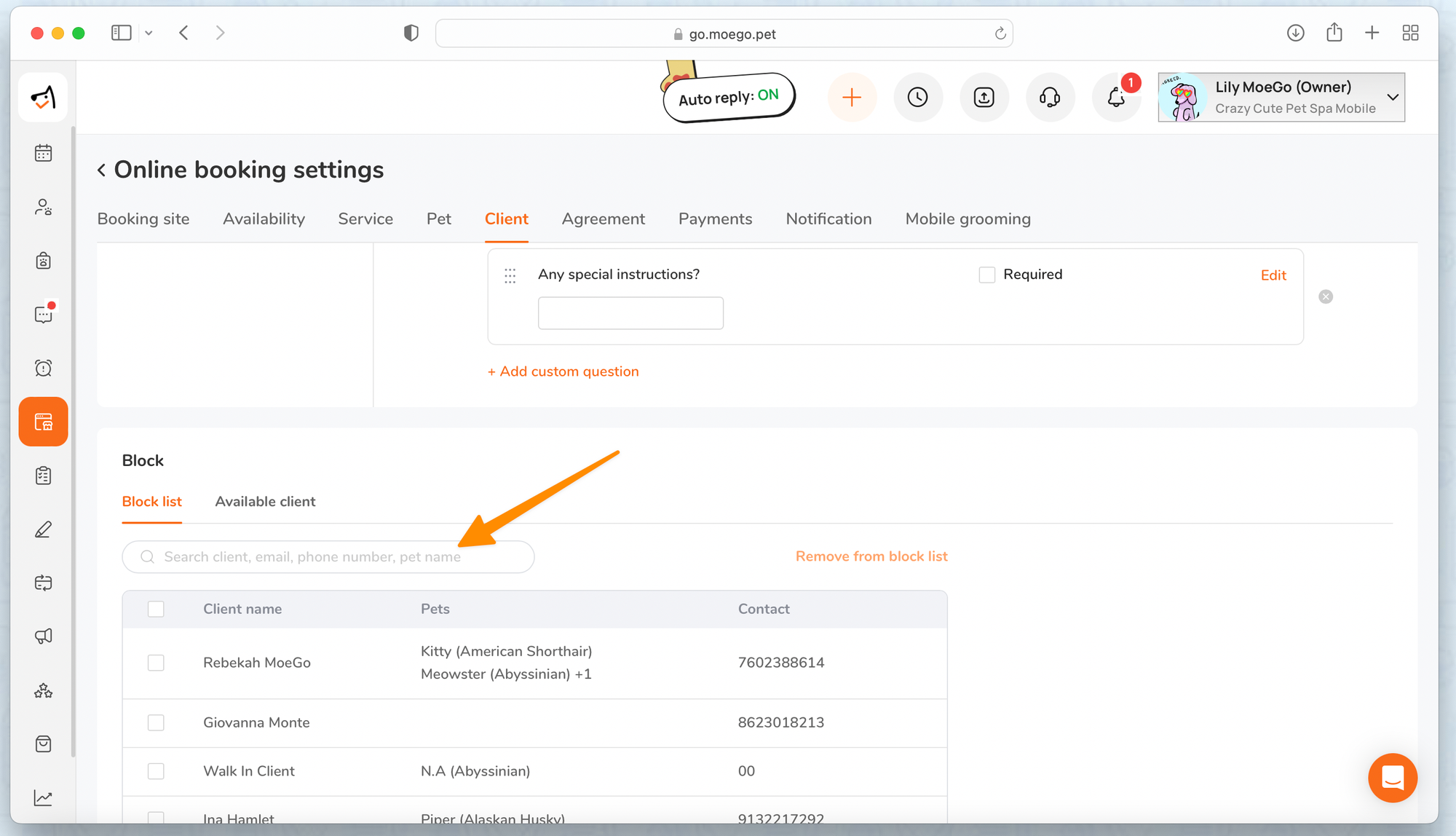
Task: Open the marketing megaphone icon in sidebar
Action: (x=43, y=636)
